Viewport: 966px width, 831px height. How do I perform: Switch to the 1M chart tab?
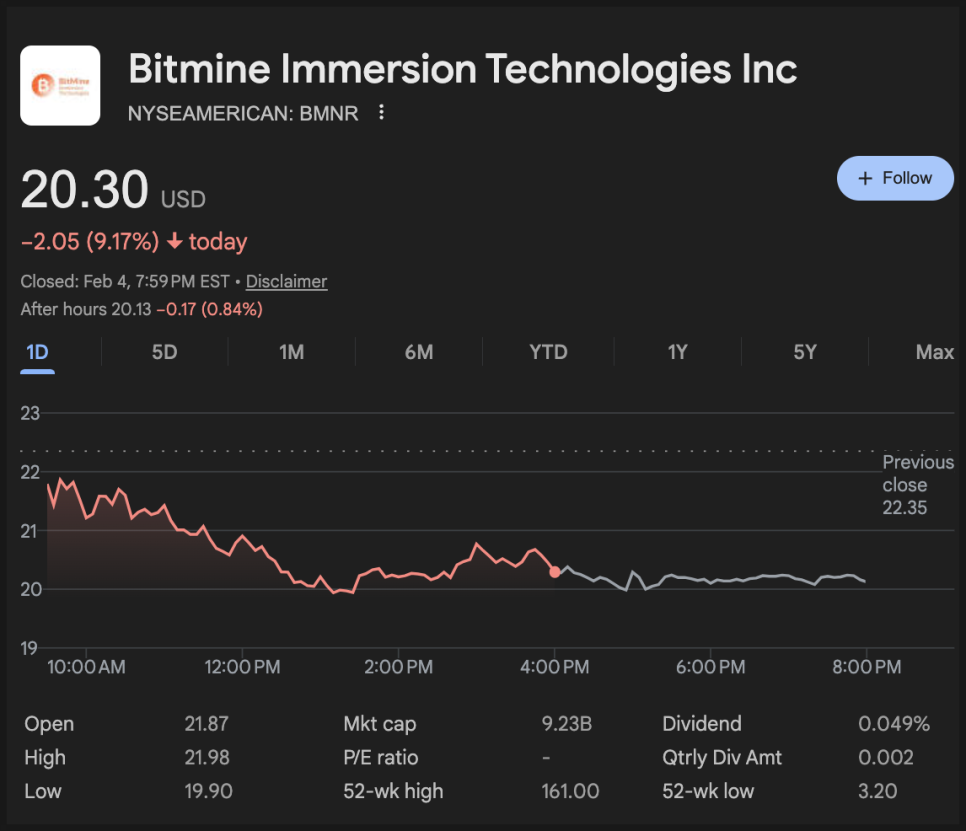(x=291, y=352)
